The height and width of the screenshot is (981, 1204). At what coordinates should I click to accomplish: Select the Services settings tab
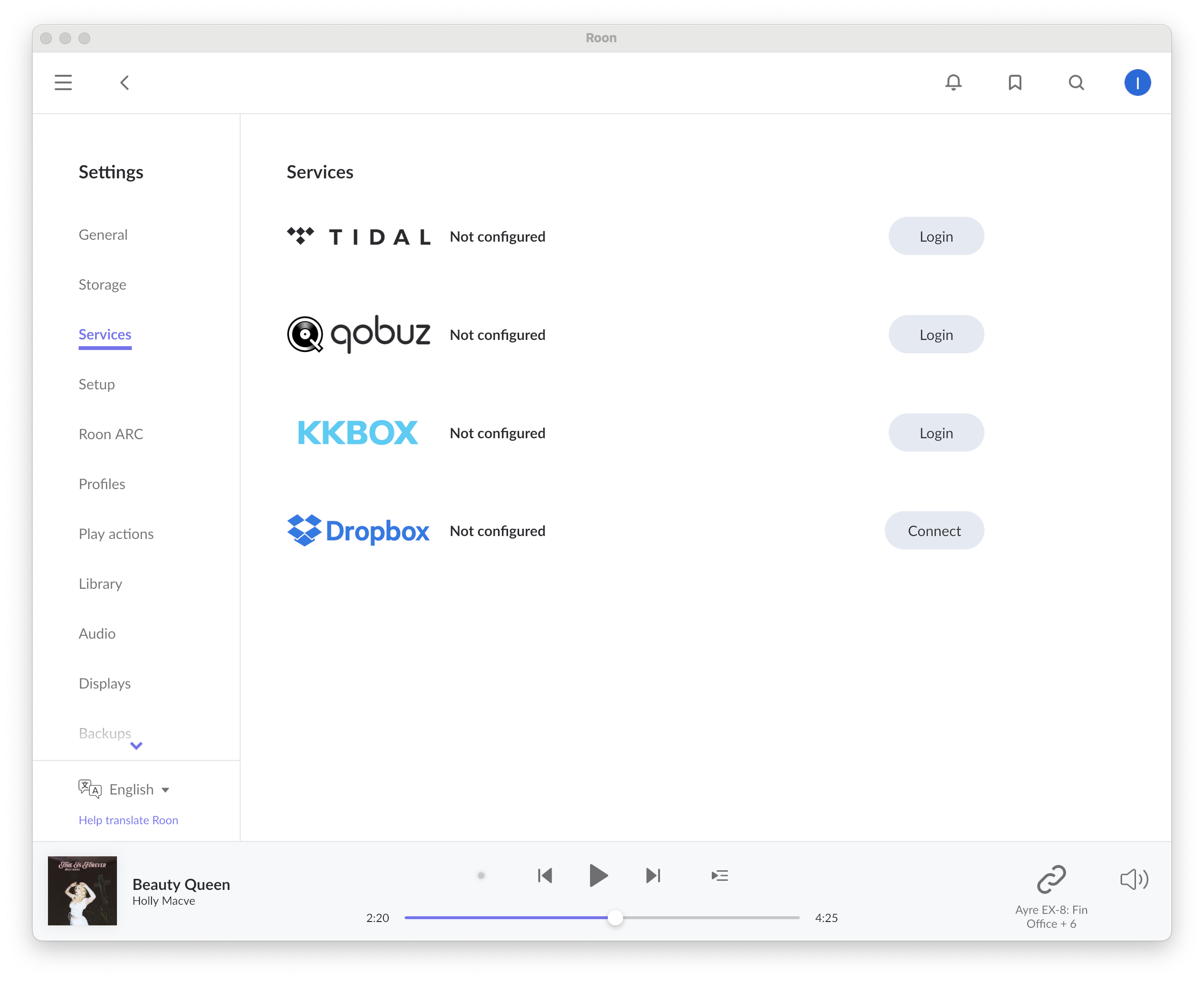tap(104, 335)
